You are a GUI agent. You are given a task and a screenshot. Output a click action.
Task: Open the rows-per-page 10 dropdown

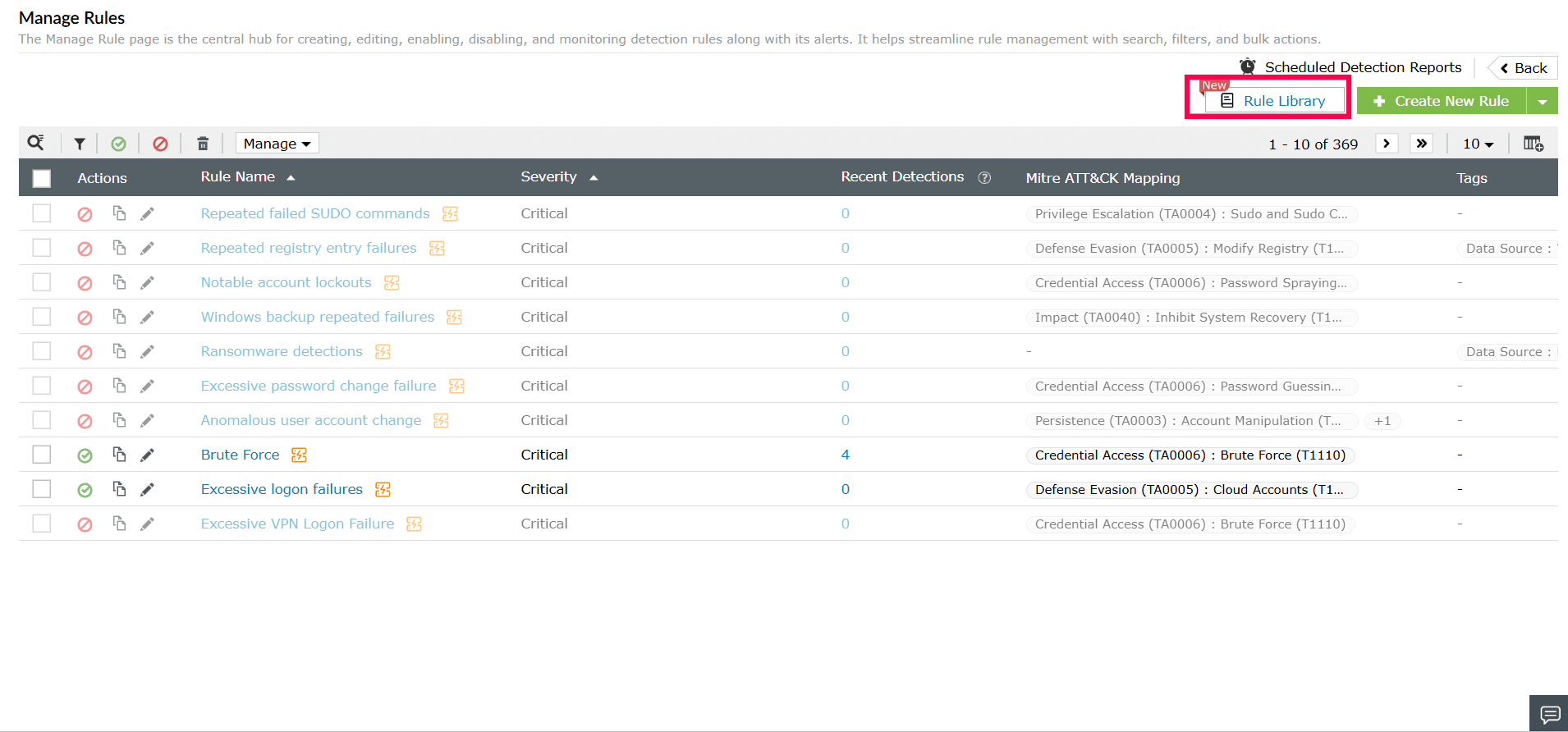click(1478, 144)
